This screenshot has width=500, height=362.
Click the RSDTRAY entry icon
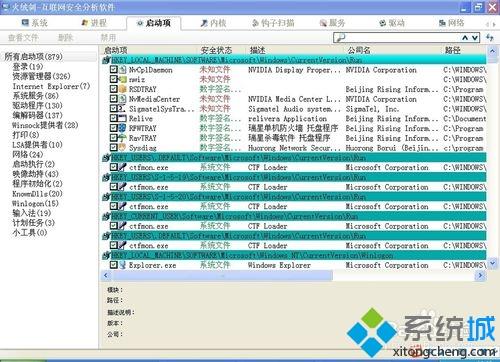click(123, 89)
